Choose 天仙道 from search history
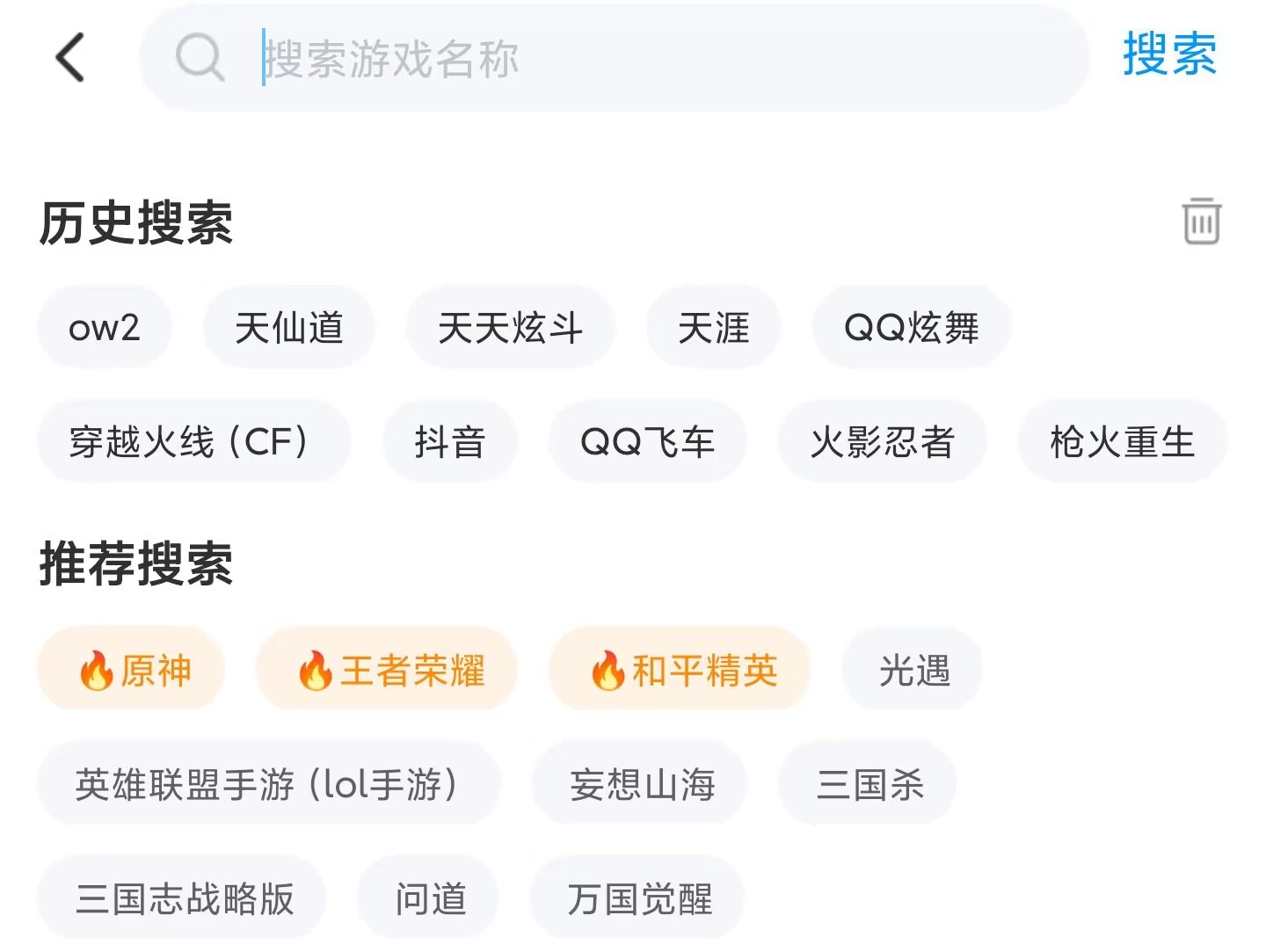 [x=289, y=328]
